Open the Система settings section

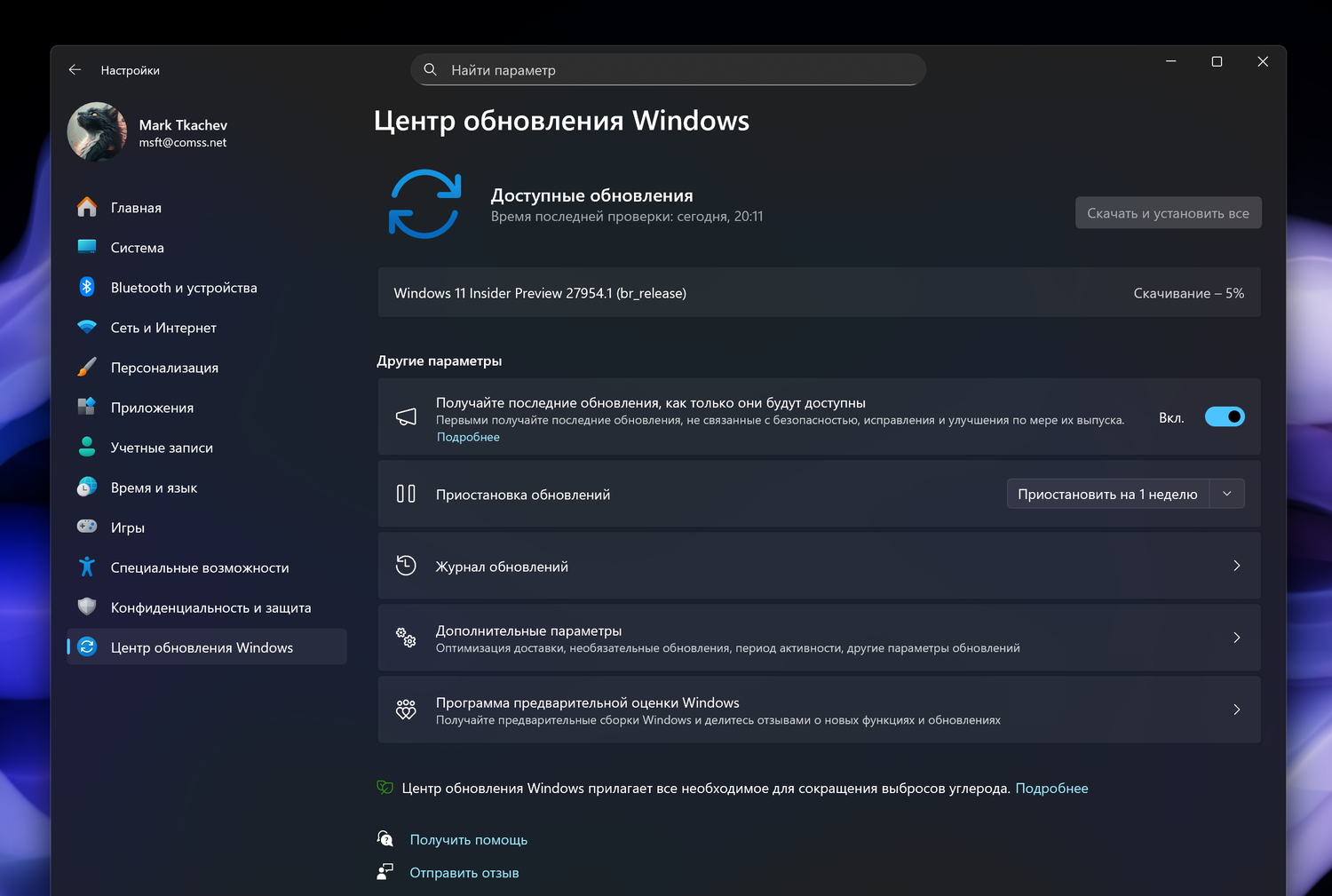tap(139, 247)
